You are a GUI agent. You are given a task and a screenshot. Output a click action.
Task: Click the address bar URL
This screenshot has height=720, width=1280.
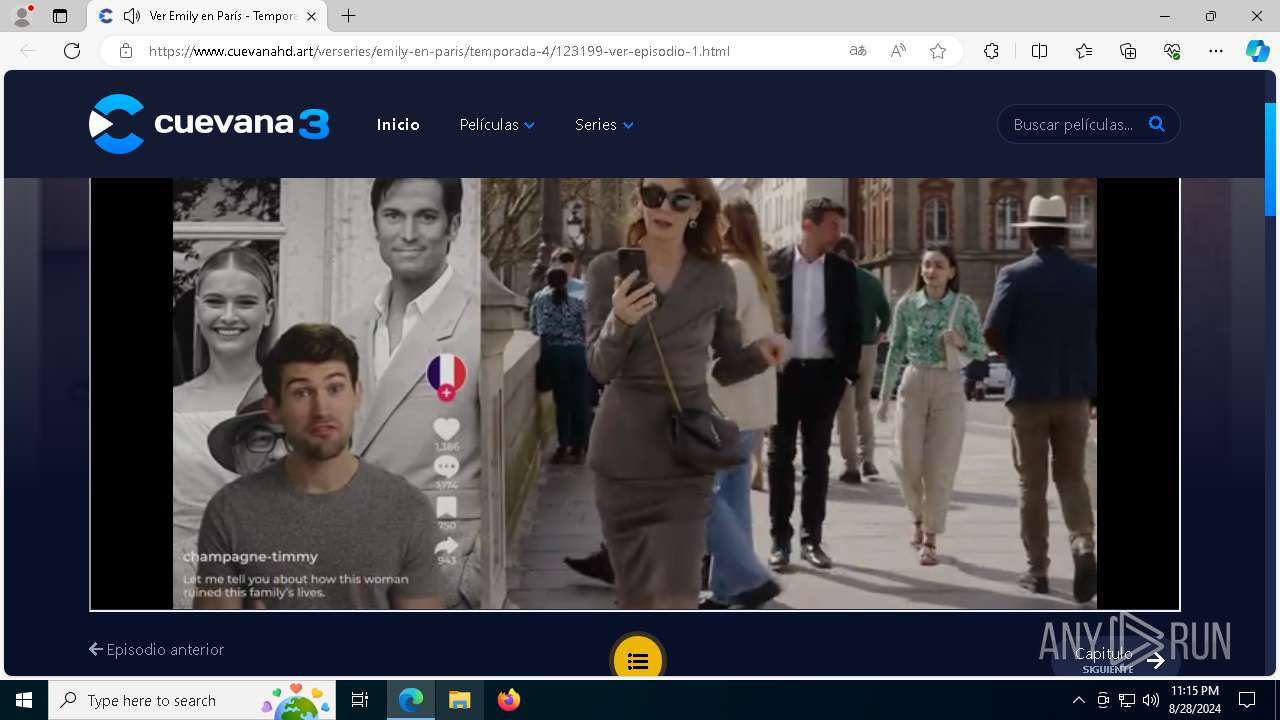[x=440, y=51]
